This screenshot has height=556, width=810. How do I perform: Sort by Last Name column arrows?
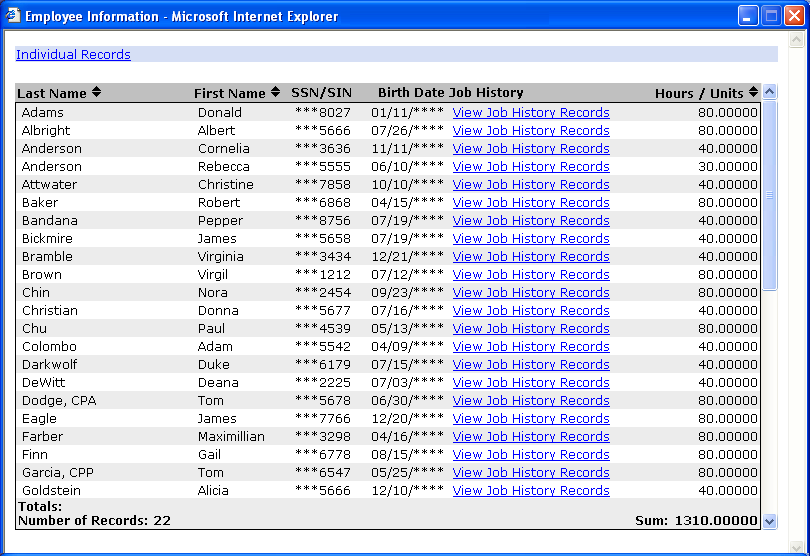coord(96,93)
